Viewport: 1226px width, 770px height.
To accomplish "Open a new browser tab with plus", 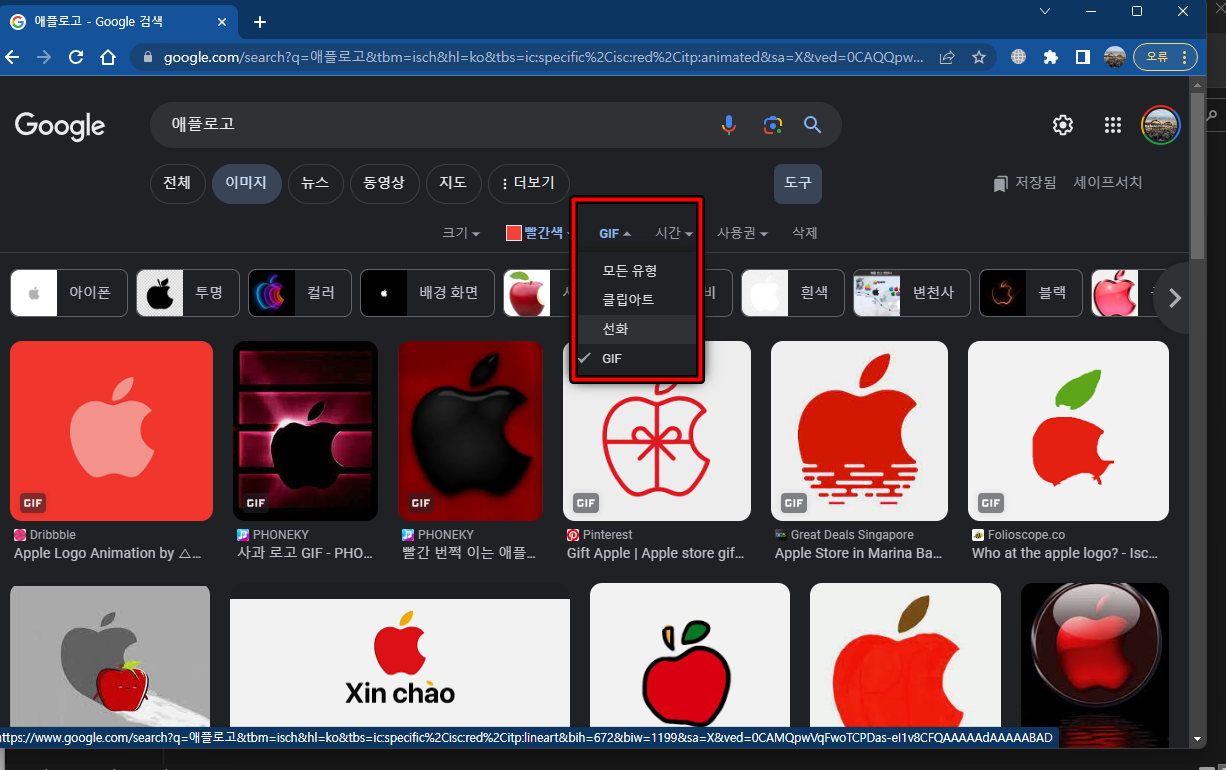I will tap(260, 21).
